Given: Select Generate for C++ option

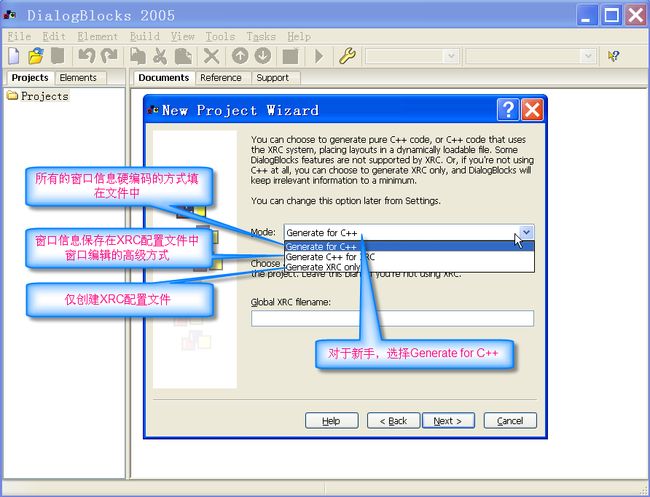Looking at the screenshot, I should [x=409, y=246].
